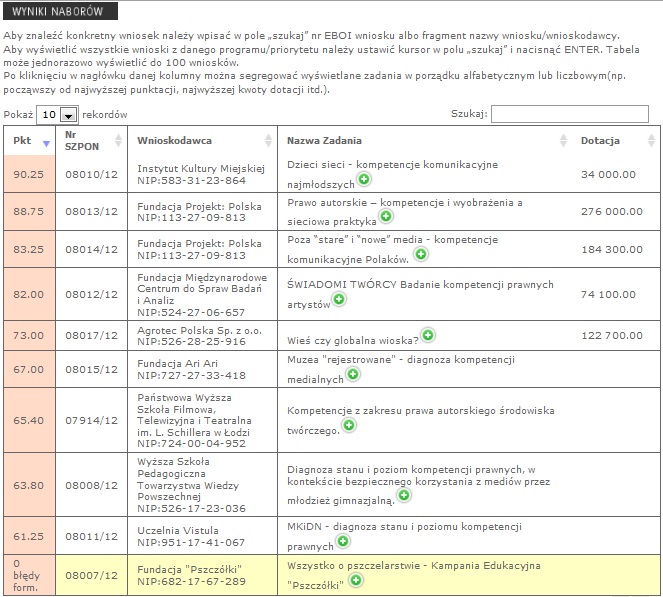Click grant amount '184 300.00'
The width and height of the screenshot is (663, 597).
pos(611,249)
